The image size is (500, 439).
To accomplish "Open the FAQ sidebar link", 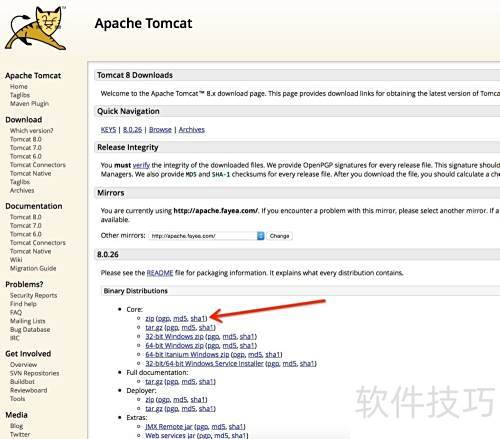I will point(16,313).
